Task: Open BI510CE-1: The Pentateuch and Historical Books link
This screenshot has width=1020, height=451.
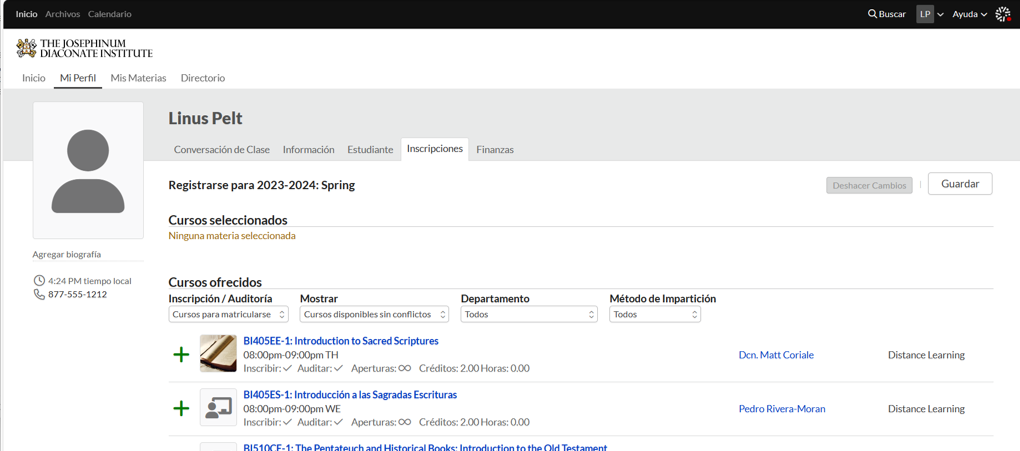Action: pyautogui.click(x=425, y=448)
